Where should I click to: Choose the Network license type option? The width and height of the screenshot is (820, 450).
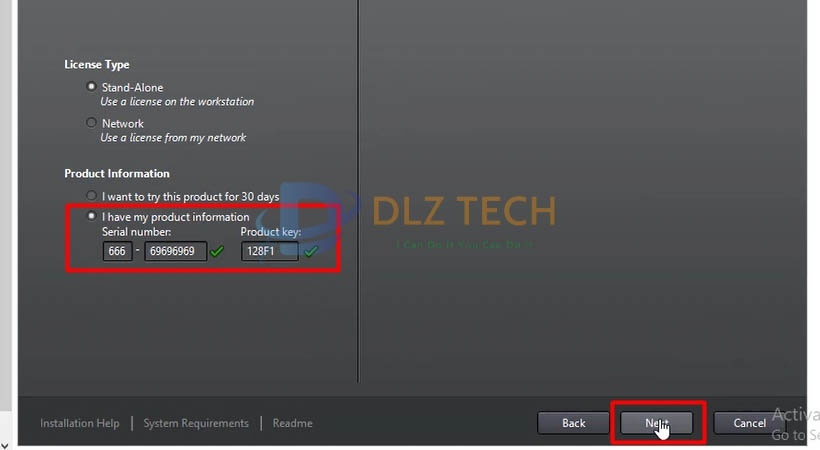coord(92,122)
